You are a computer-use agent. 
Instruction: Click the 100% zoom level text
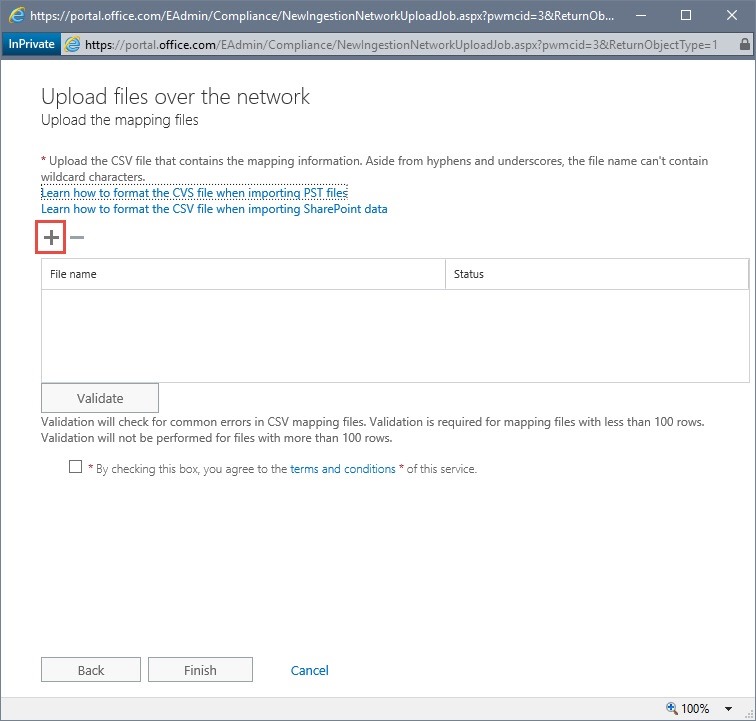695,708
